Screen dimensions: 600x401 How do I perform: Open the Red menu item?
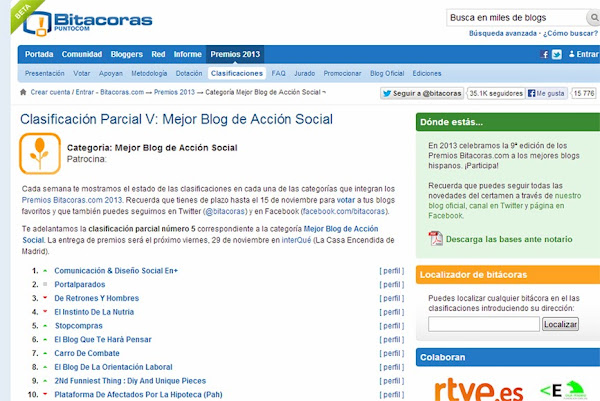click(158, 54)
